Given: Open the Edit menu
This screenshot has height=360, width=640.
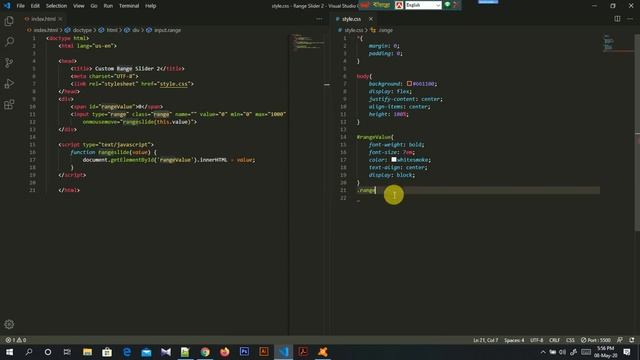Looking at the screenshot, I should (x=35, y=6).
